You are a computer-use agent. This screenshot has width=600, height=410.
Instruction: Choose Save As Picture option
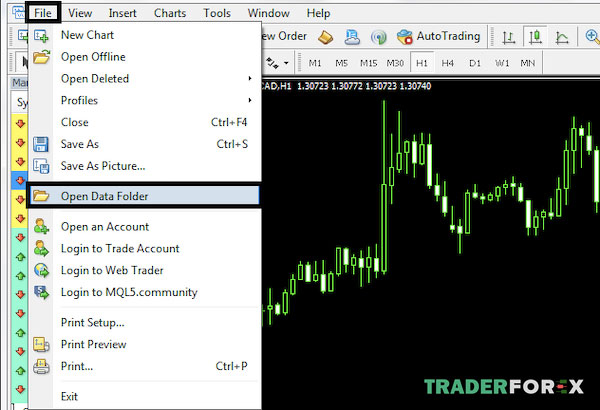(x=145, y=166)
